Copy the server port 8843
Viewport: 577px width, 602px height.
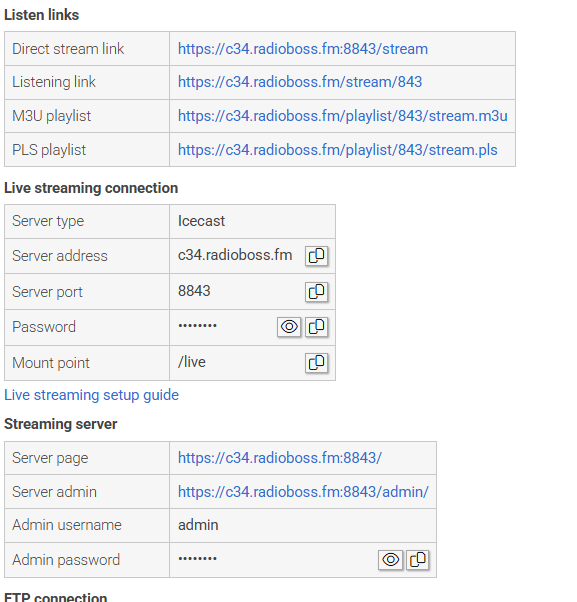(x=316, y=292)
